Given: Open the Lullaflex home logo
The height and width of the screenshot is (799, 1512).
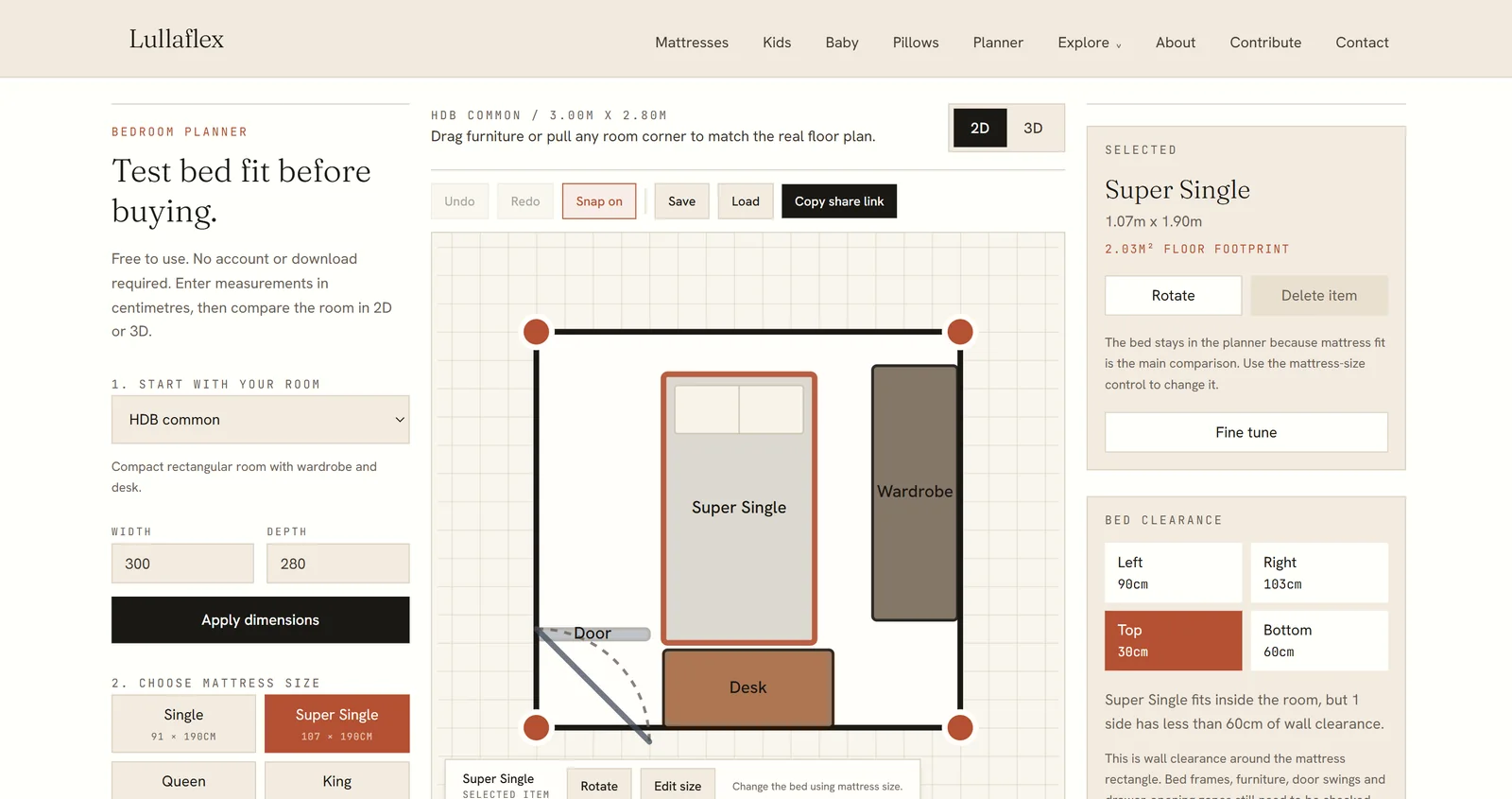Looking at the screenshot, I should tap(177, 39).
